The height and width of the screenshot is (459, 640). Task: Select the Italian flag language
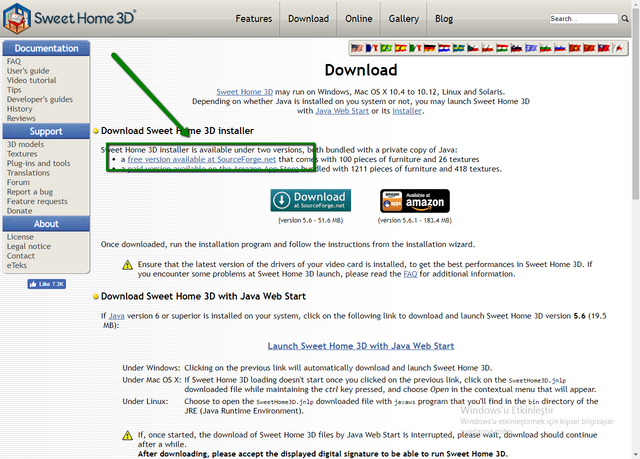point(415,48)
